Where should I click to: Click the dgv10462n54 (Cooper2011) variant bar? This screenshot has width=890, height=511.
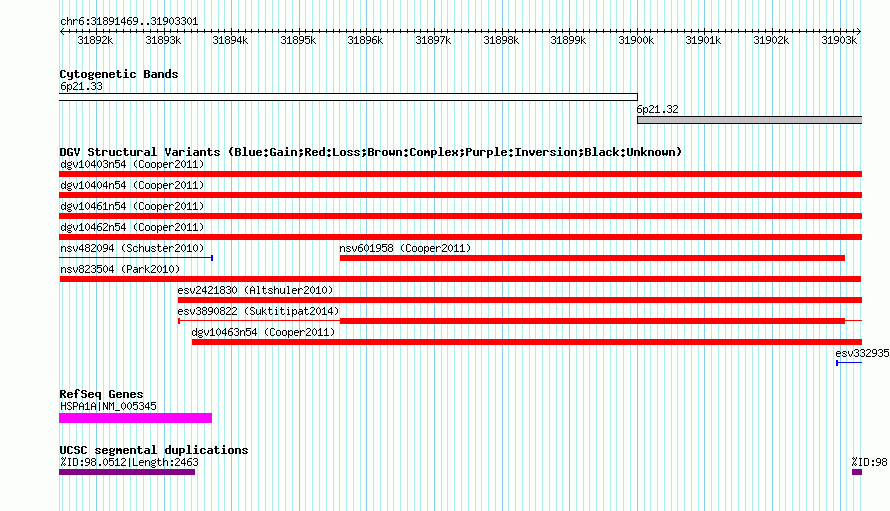[460, 237]
